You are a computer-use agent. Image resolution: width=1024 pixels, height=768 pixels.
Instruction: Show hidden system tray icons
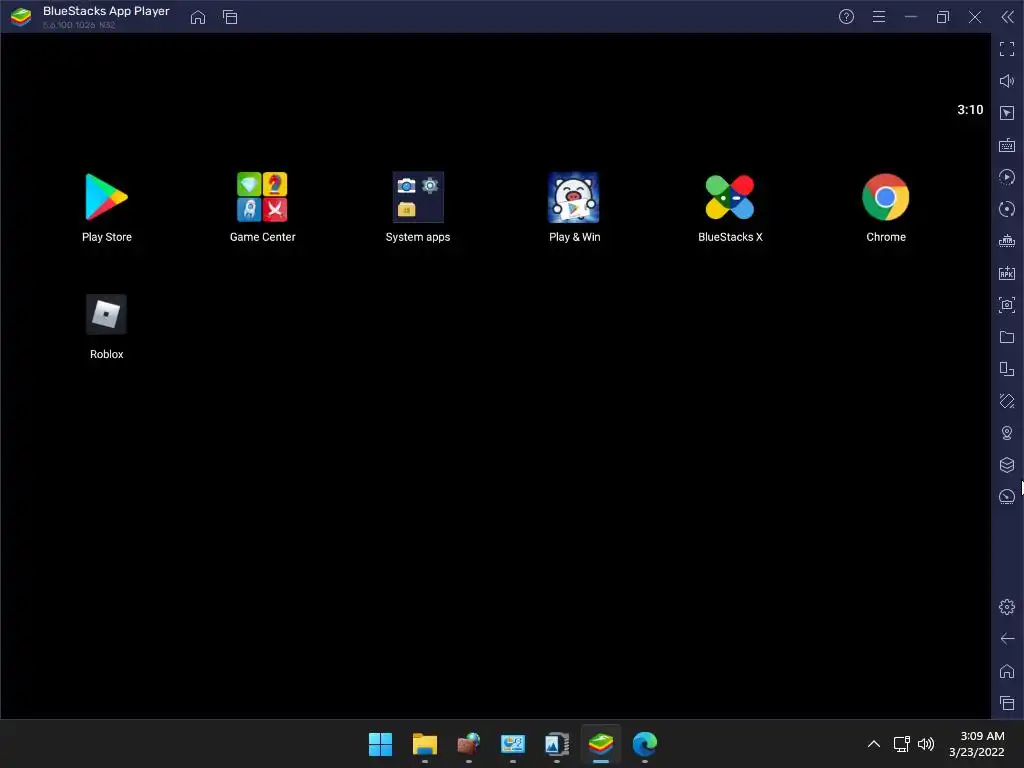(x=874, y=744)
